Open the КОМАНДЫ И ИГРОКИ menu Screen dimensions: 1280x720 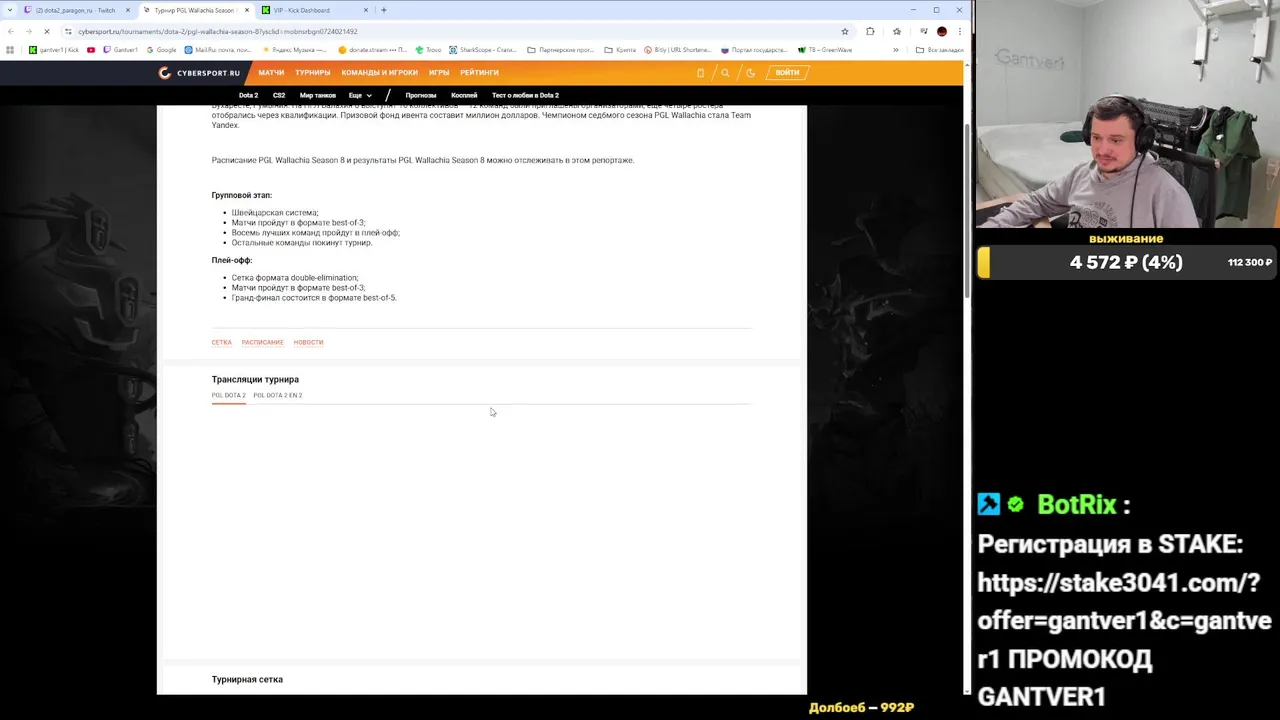point(379,72)
